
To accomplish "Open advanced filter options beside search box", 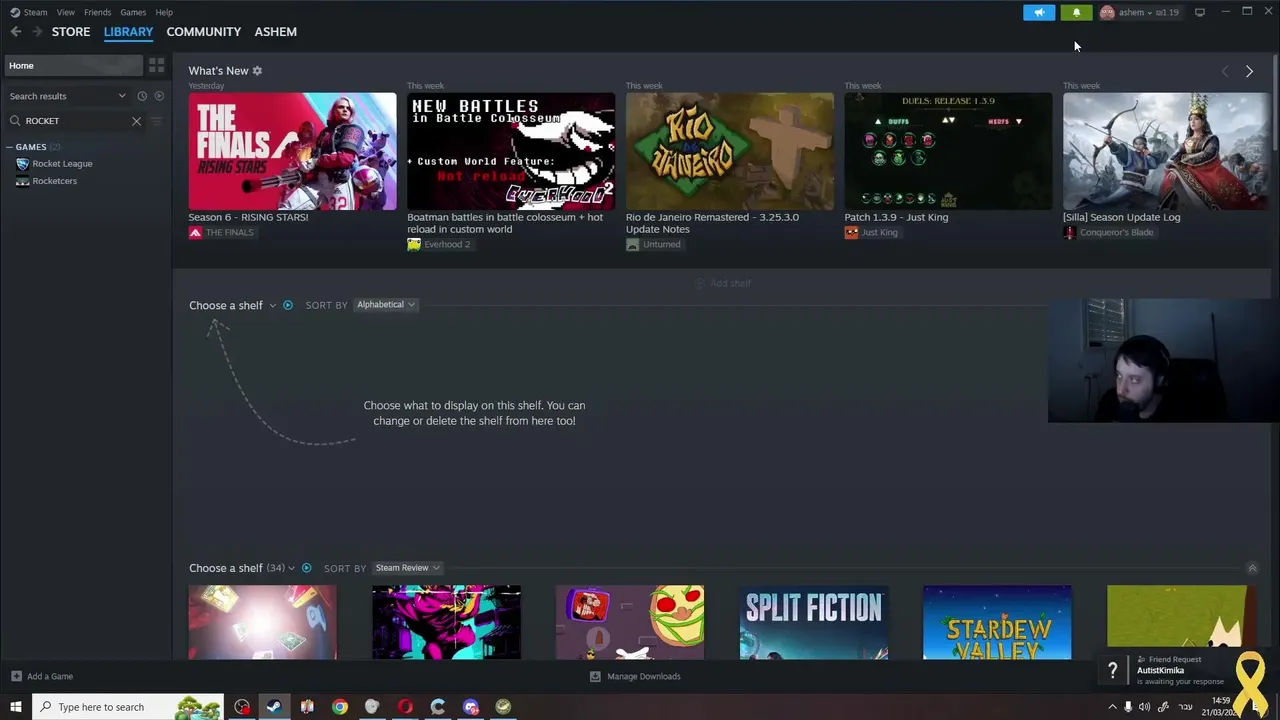I will tap(156, 121).
